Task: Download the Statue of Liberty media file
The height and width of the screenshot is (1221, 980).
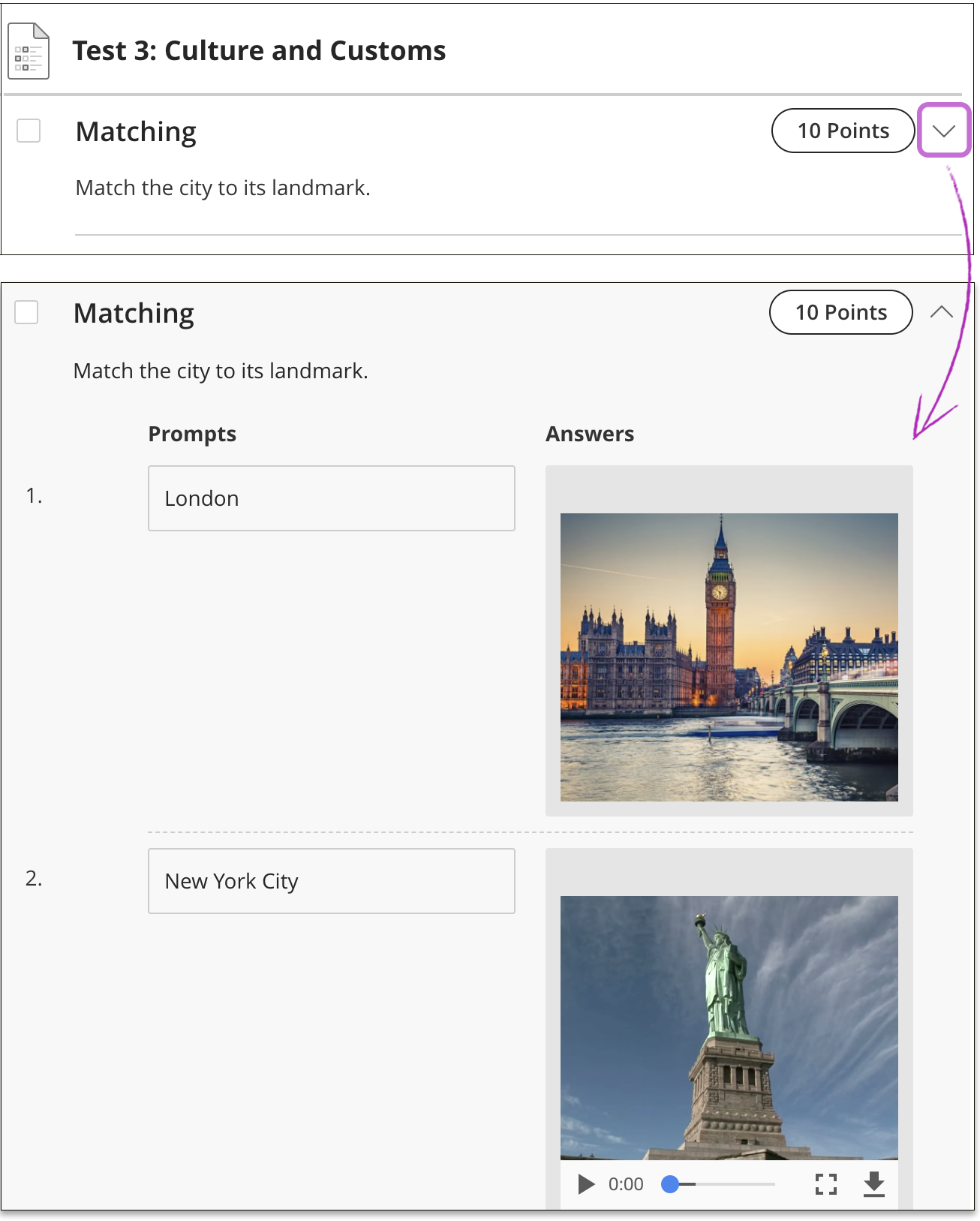Action: point(874,1184)
